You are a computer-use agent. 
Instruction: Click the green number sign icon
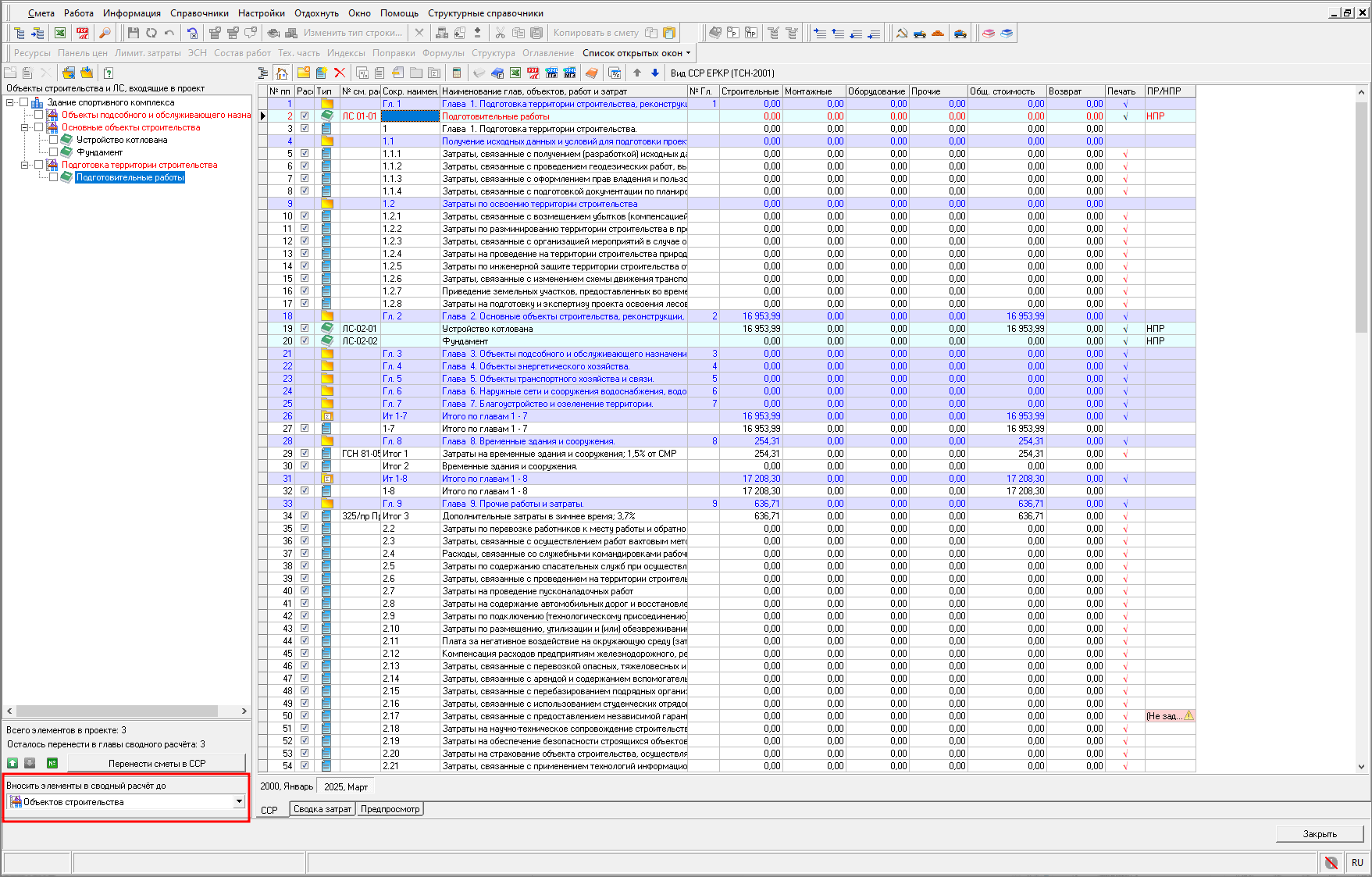pos(52,763)
